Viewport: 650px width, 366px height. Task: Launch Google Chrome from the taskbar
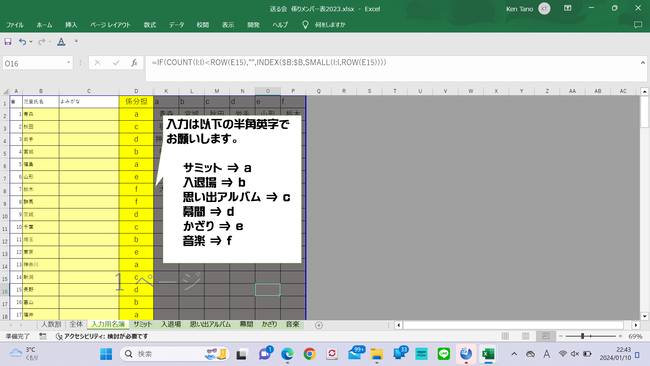point(309,354)
